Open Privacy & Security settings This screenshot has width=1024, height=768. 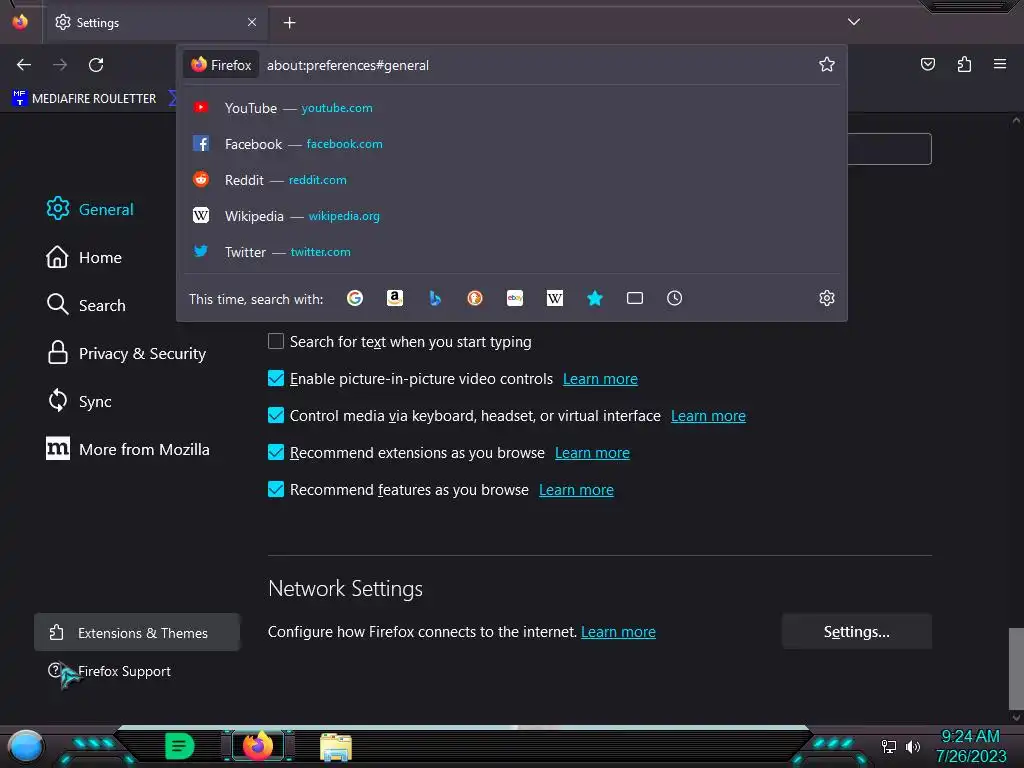pos(127,353)
